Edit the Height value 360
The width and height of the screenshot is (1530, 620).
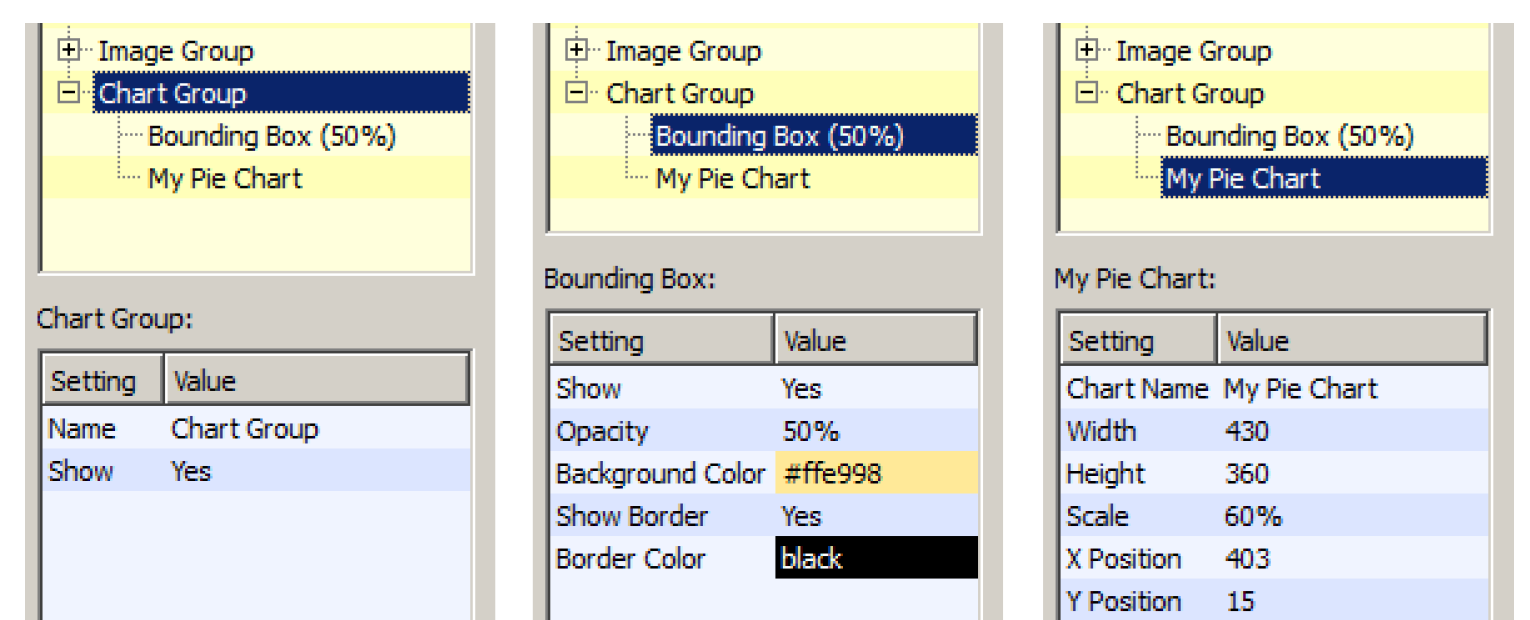1247,473
